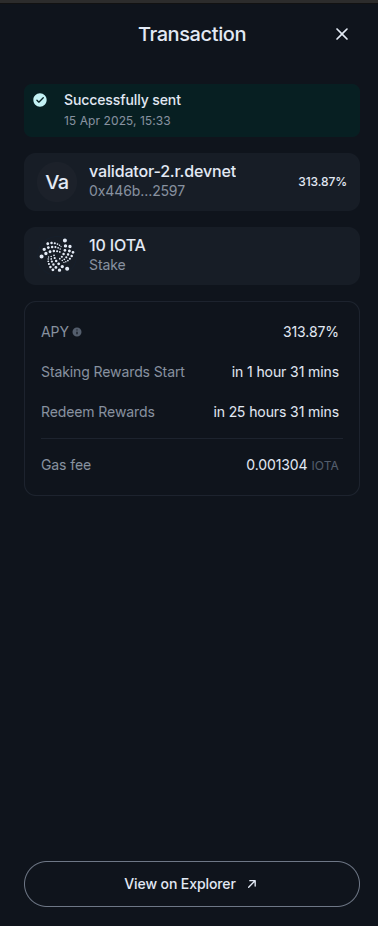Click the in 25 hours 31 mins value
The width and height of the screenshot is (378, 926).
276,412
